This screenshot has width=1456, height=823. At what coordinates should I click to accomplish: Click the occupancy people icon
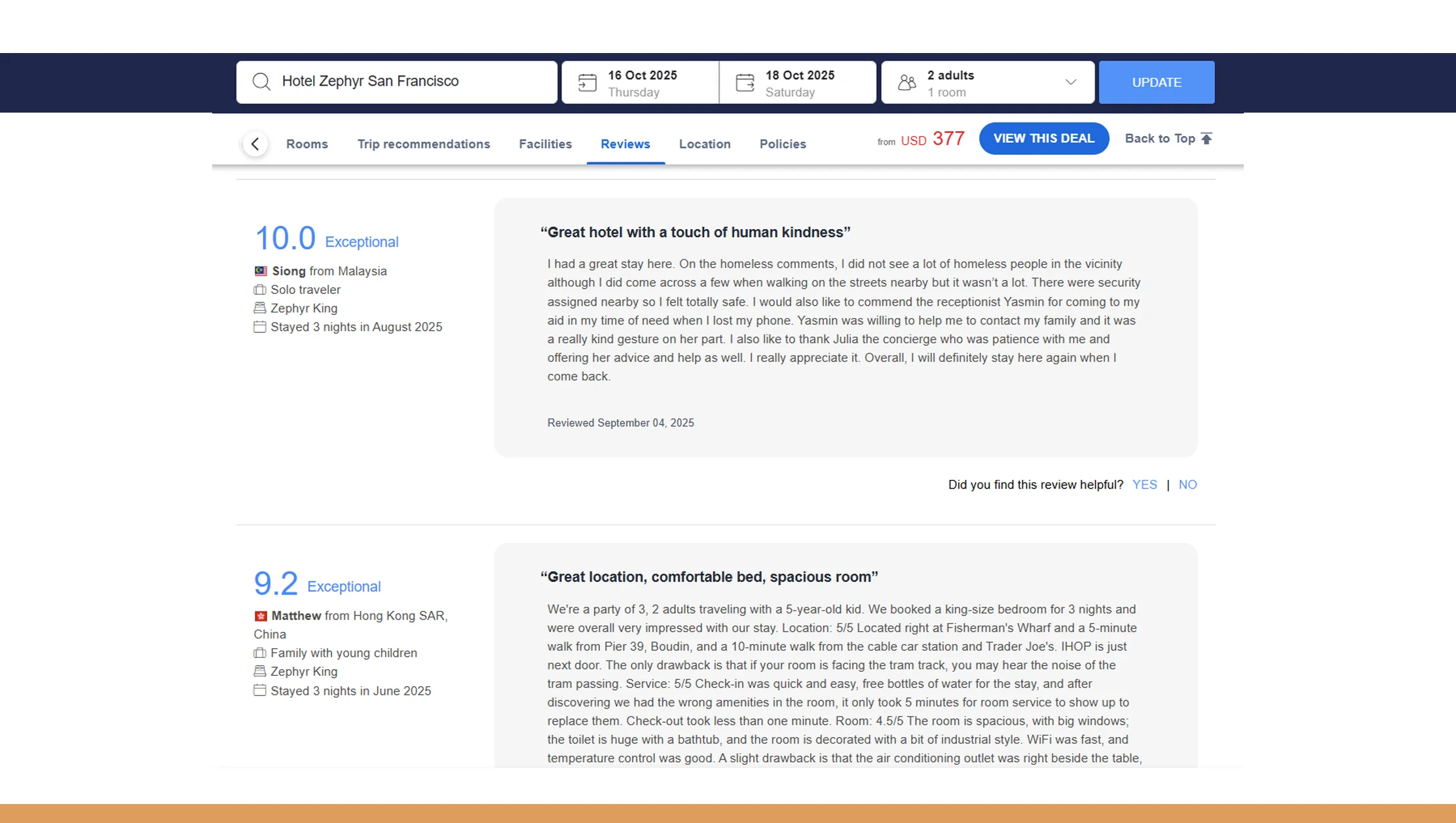(906, 81)
